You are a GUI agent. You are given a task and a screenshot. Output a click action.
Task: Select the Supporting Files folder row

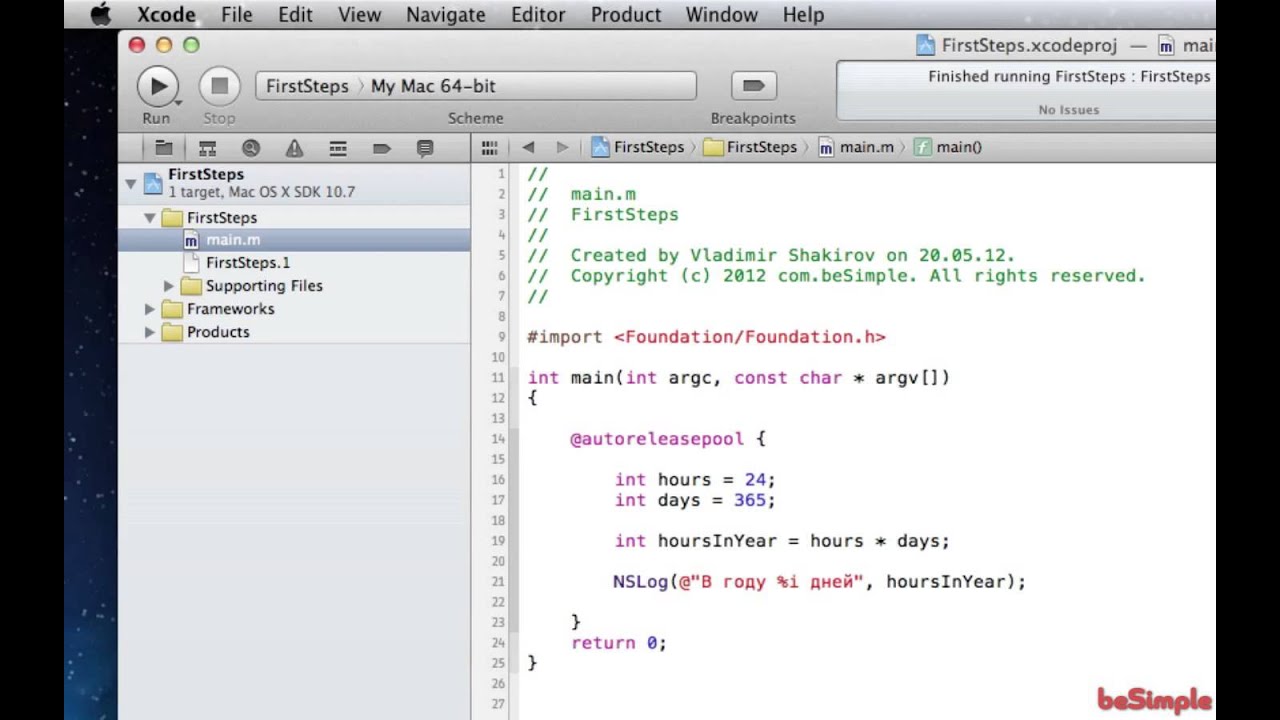[x=294, y=286]
